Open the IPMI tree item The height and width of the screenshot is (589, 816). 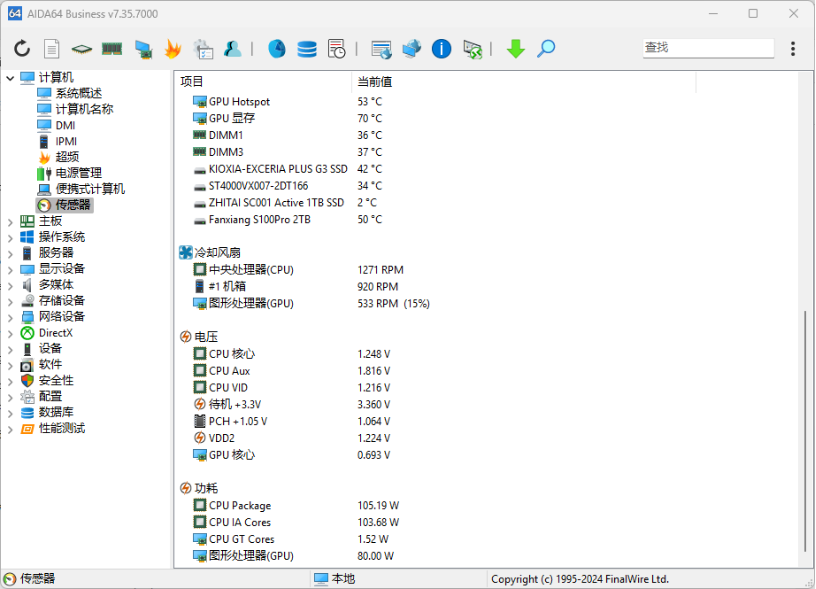point(66,141)
